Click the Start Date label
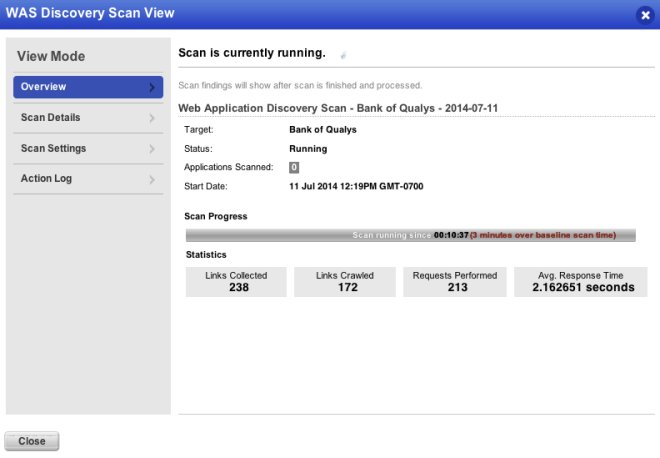 [x=206, y=186]
